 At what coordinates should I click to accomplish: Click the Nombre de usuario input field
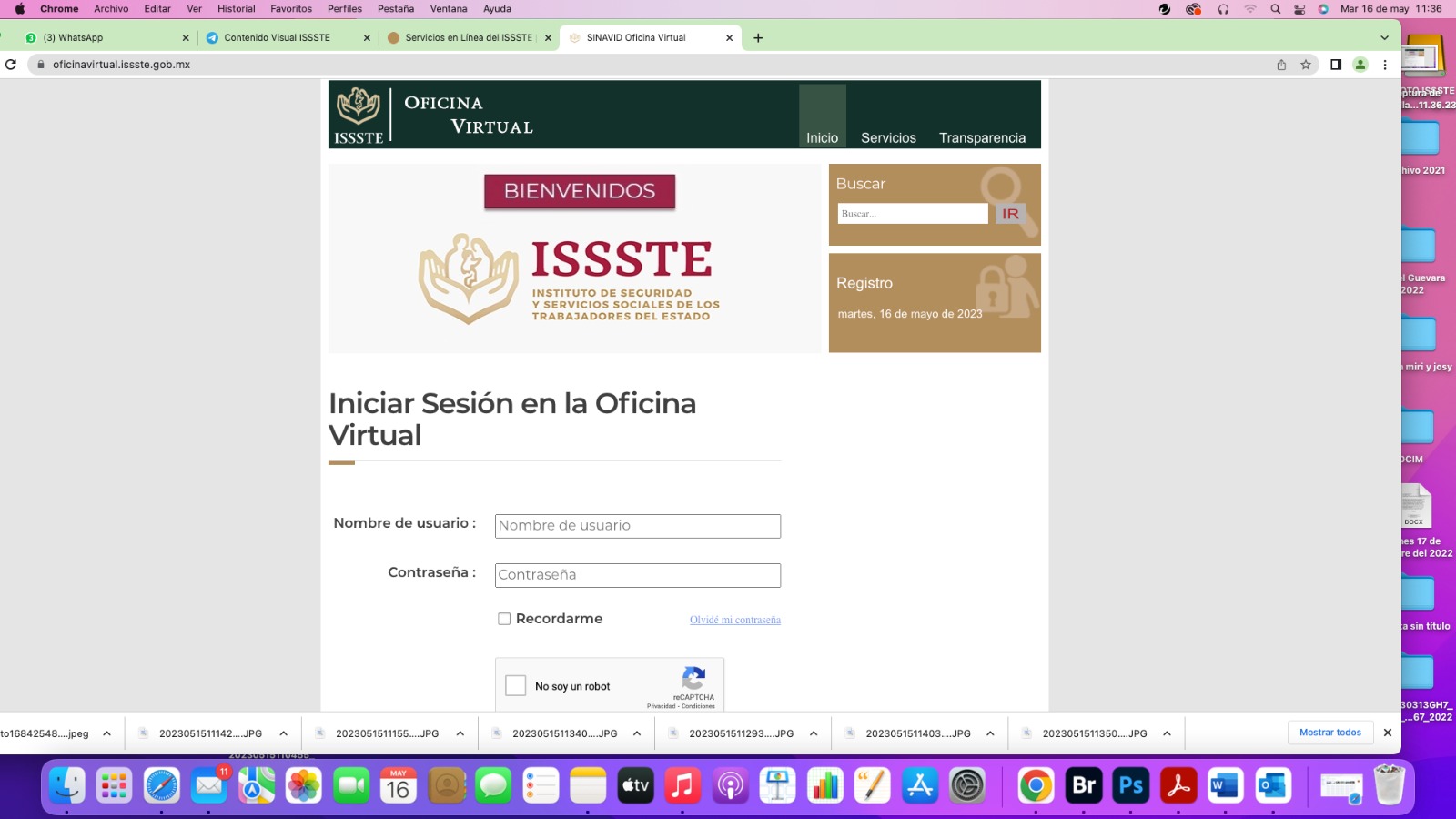[637, 526]
